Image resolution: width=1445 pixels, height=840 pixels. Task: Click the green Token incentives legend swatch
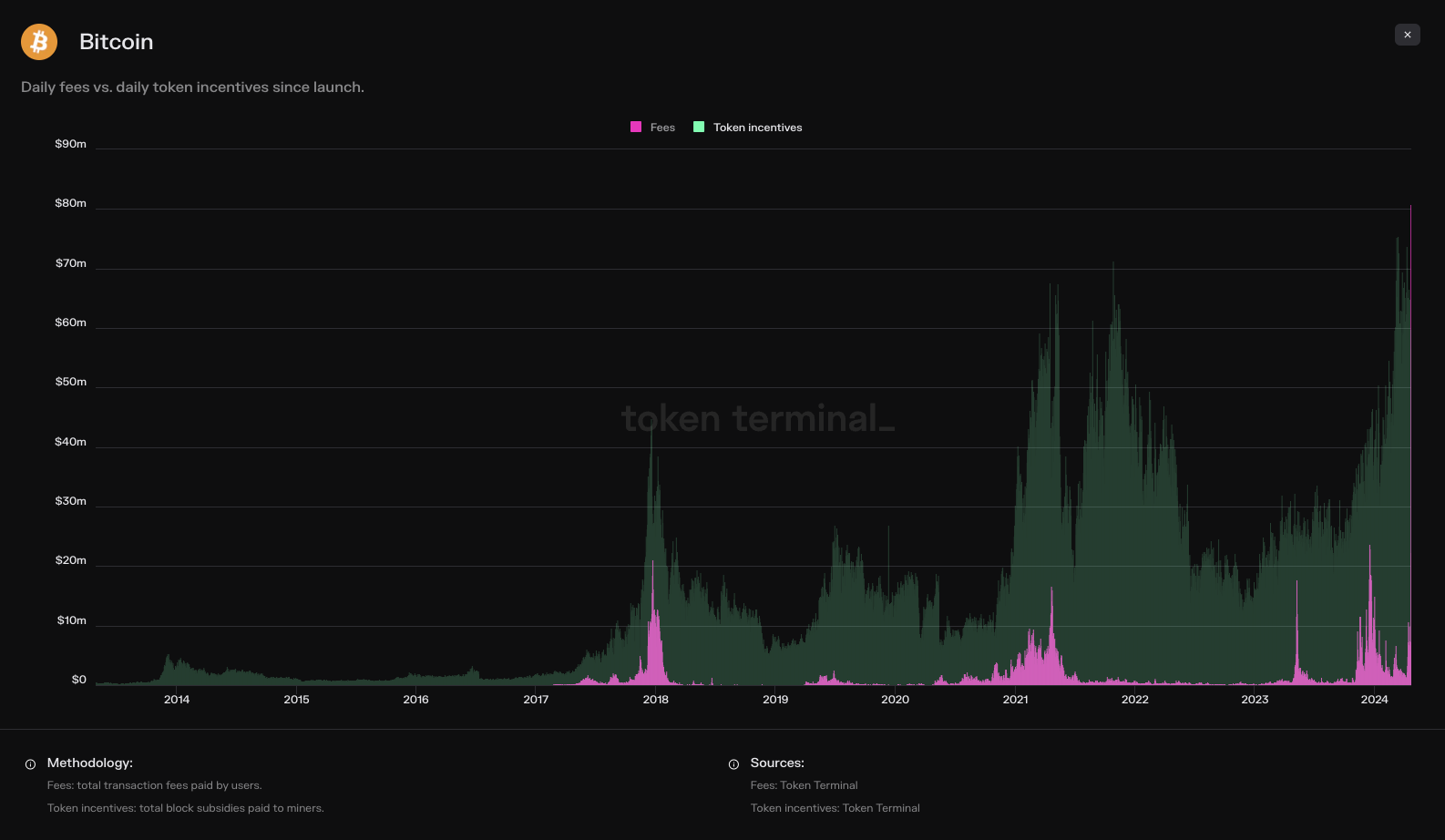point(699,128)
